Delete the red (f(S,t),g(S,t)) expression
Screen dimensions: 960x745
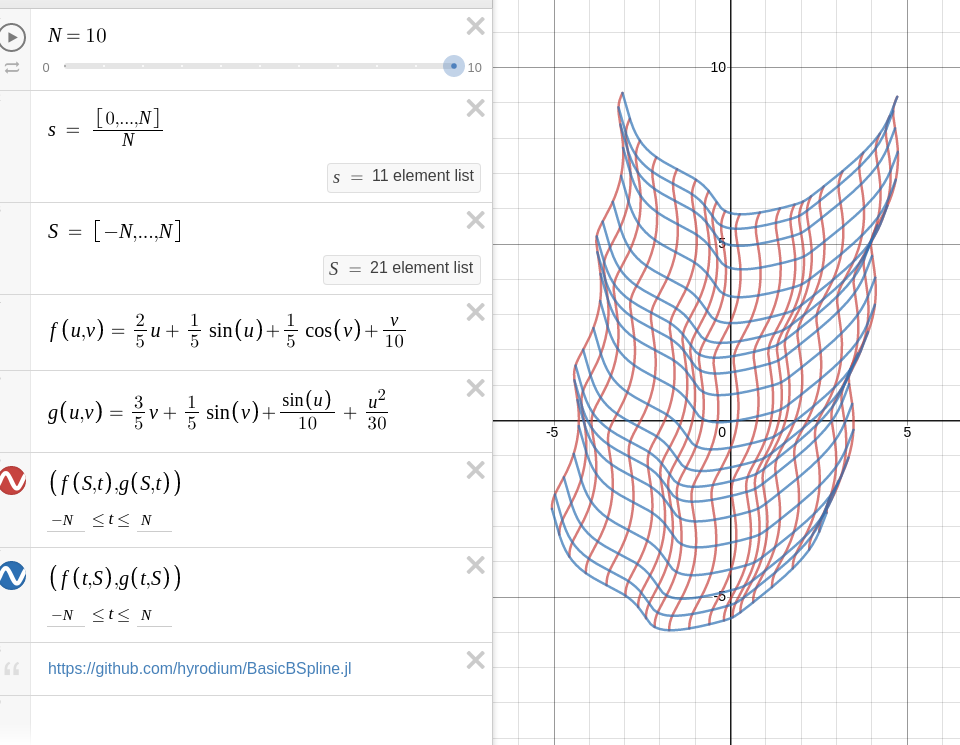click(x=475, y=470)
